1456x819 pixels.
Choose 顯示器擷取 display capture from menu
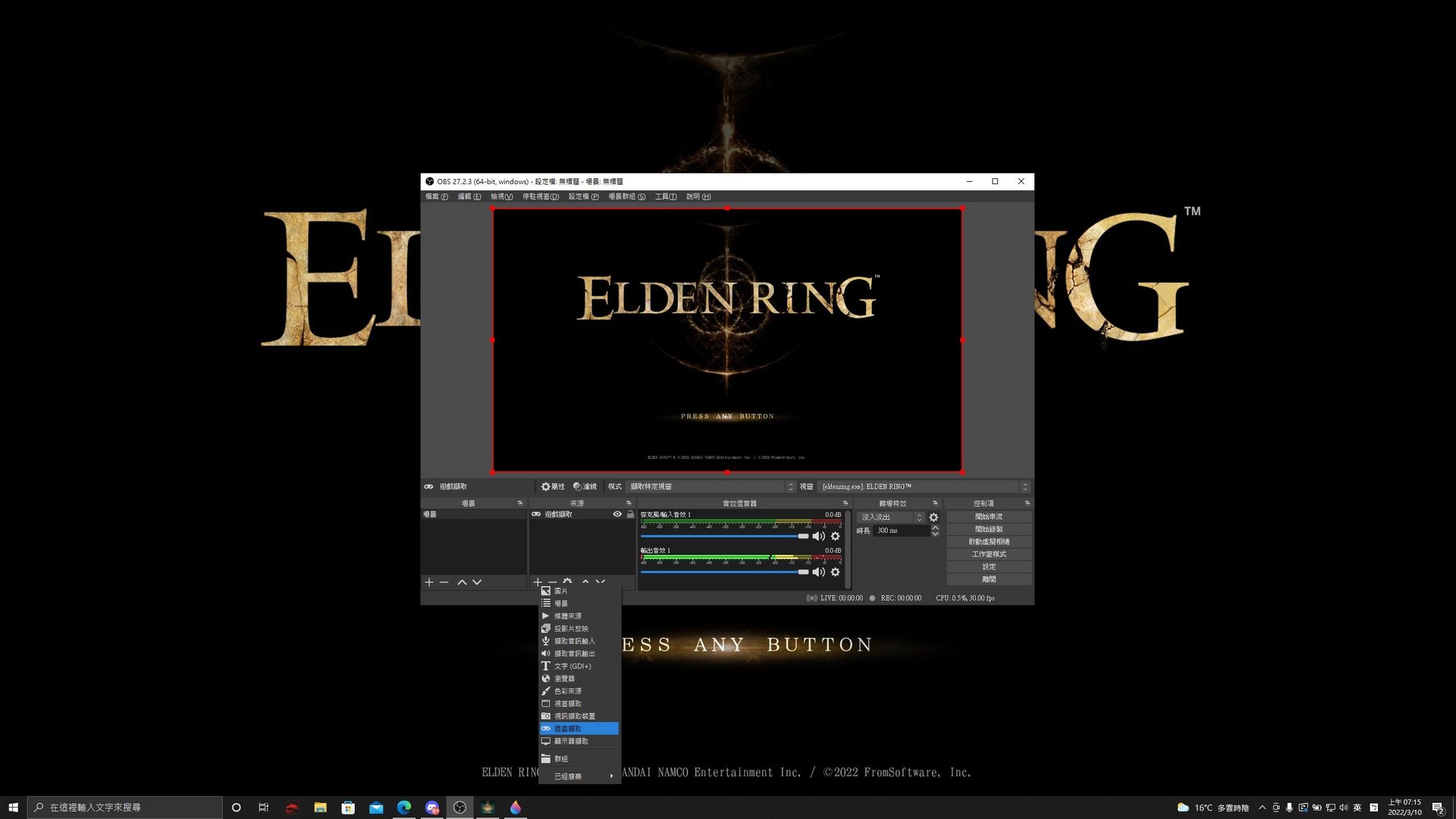[580, 742]
